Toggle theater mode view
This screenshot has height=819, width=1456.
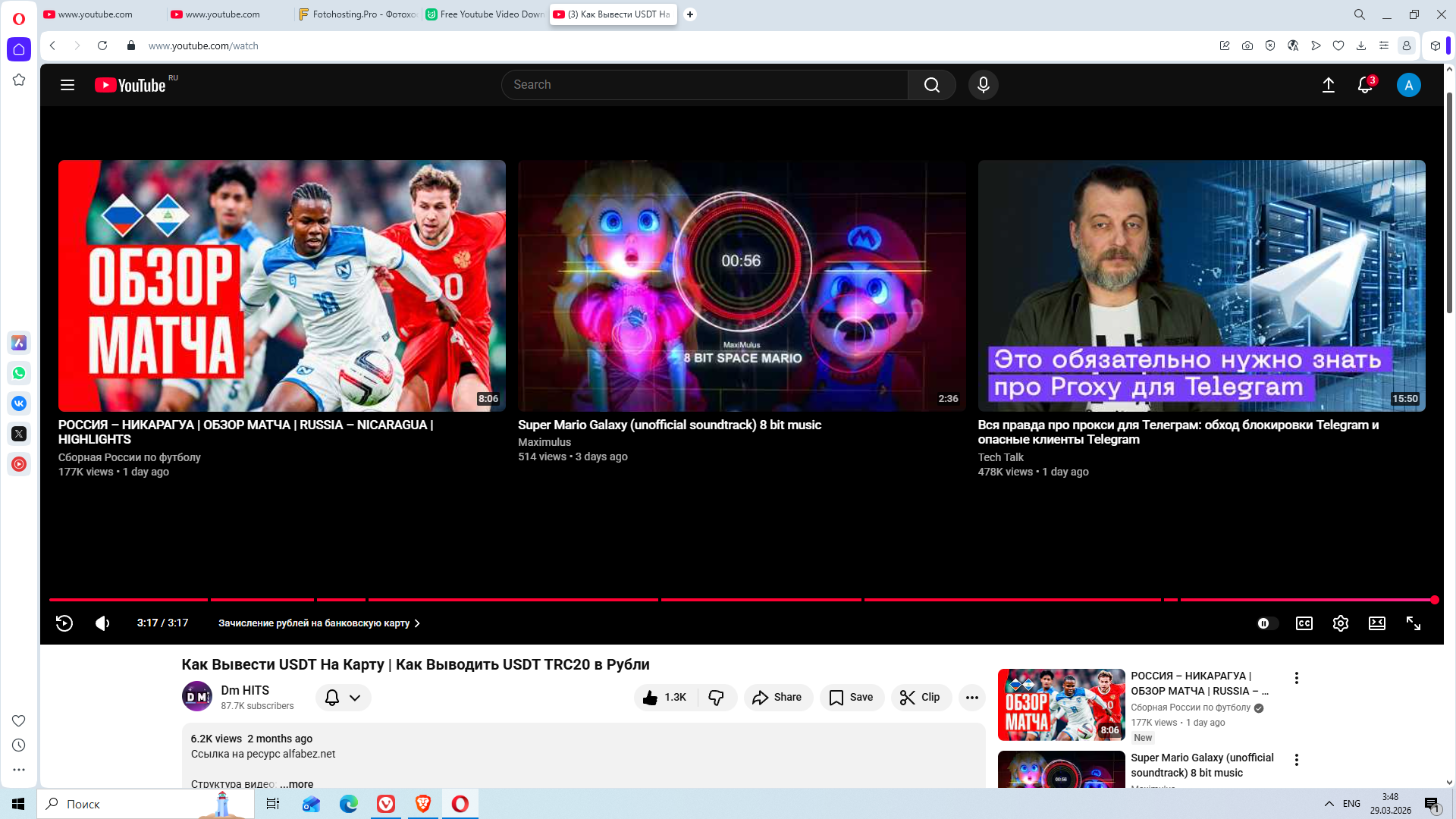click(x=1376, y=623)
